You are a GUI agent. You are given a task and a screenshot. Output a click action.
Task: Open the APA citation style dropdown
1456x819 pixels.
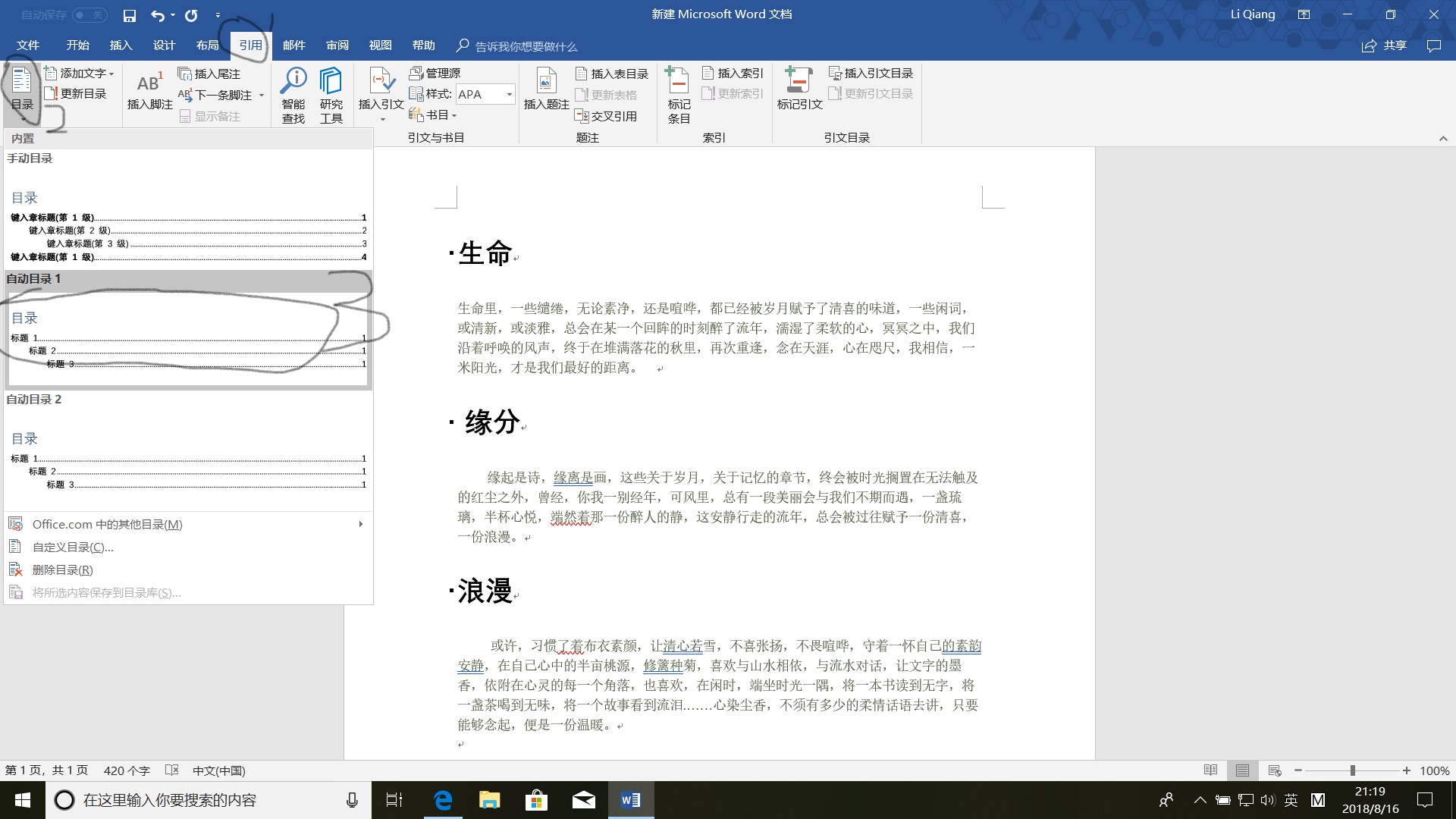pyautogui.click(x=485, y=94)
